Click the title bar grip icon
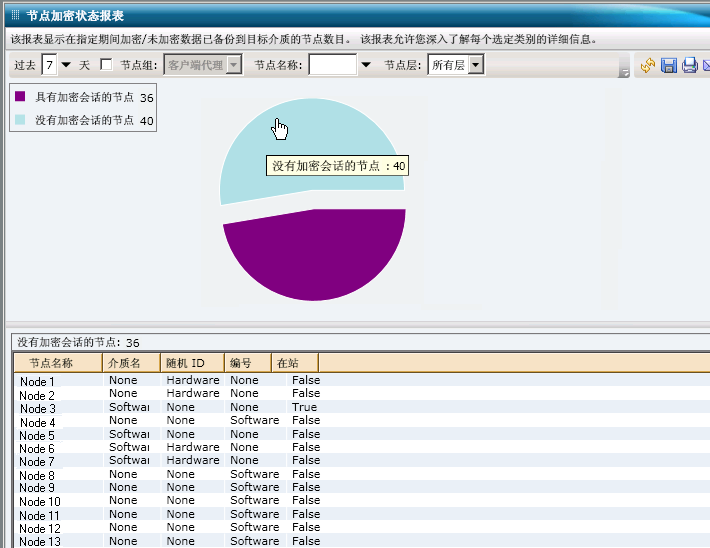Image resolution: width=710 pixels, height=548 pixels. click(15, 15)
